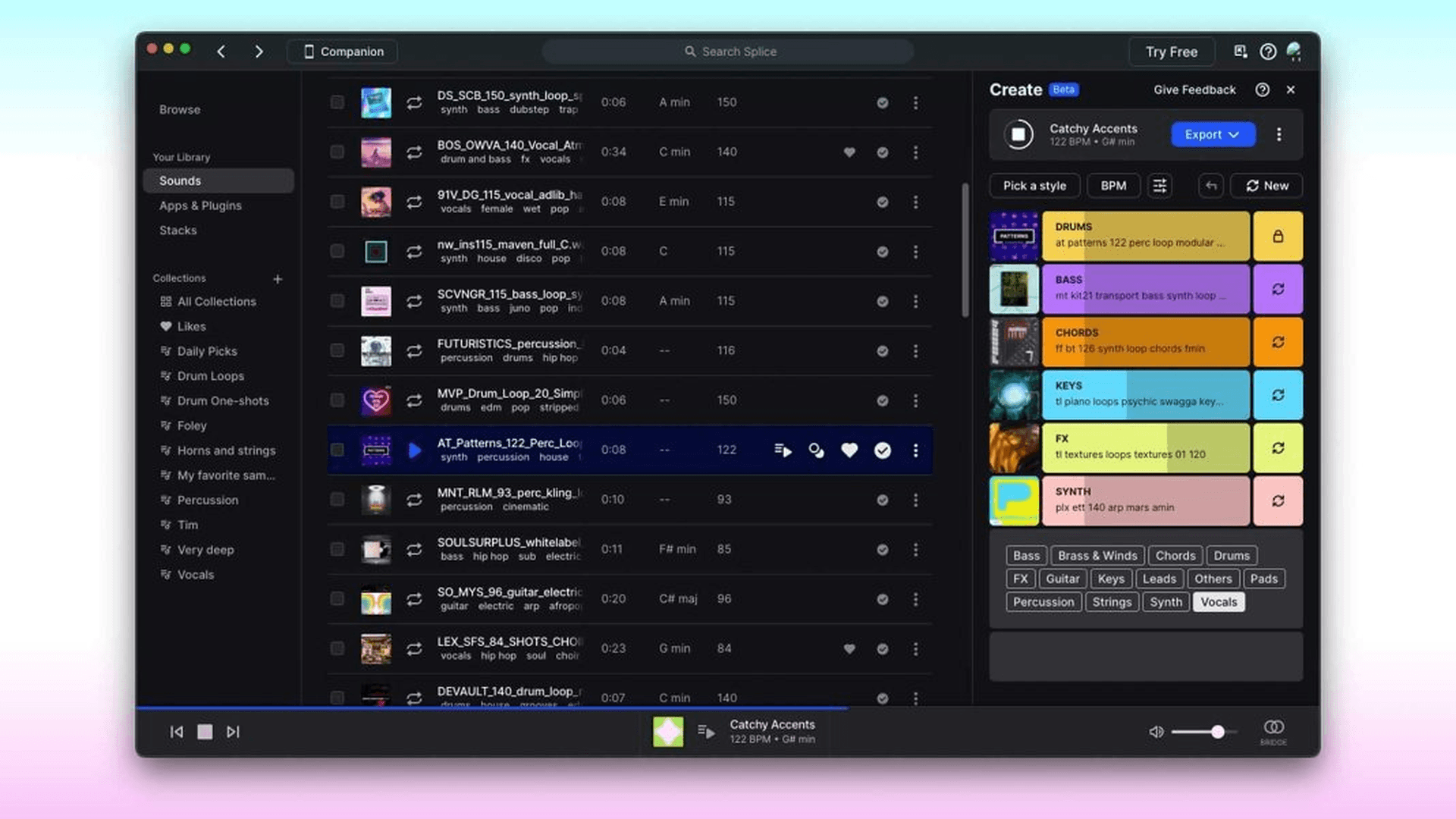This screenshot has height=819, width=1456.
Task: Open more options for MNT_RLM_93_perc row
Action: [915, 500]
